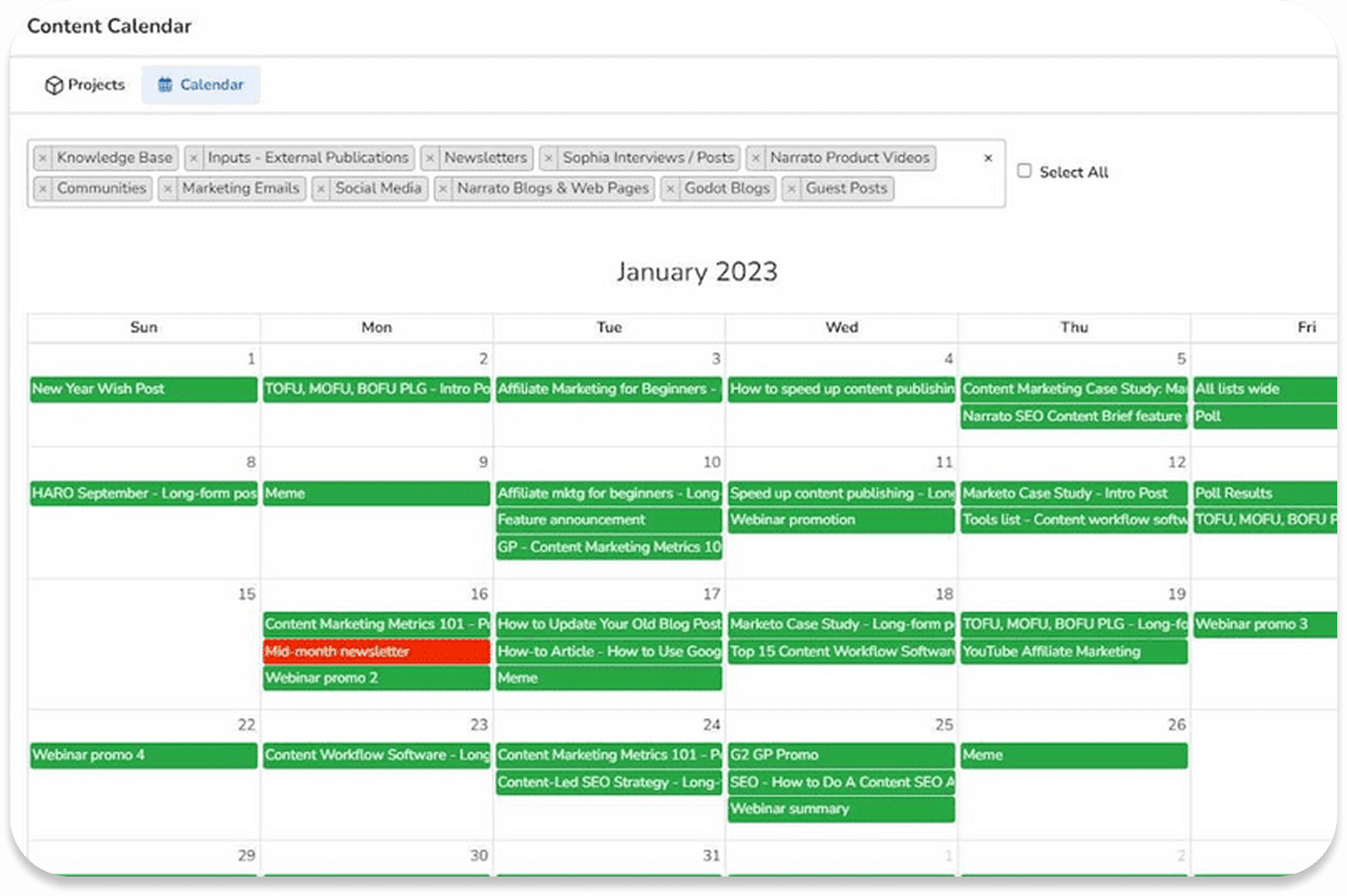Open the Webinar promo 4 event
1347x896 pixels.
tap(144, 755)
